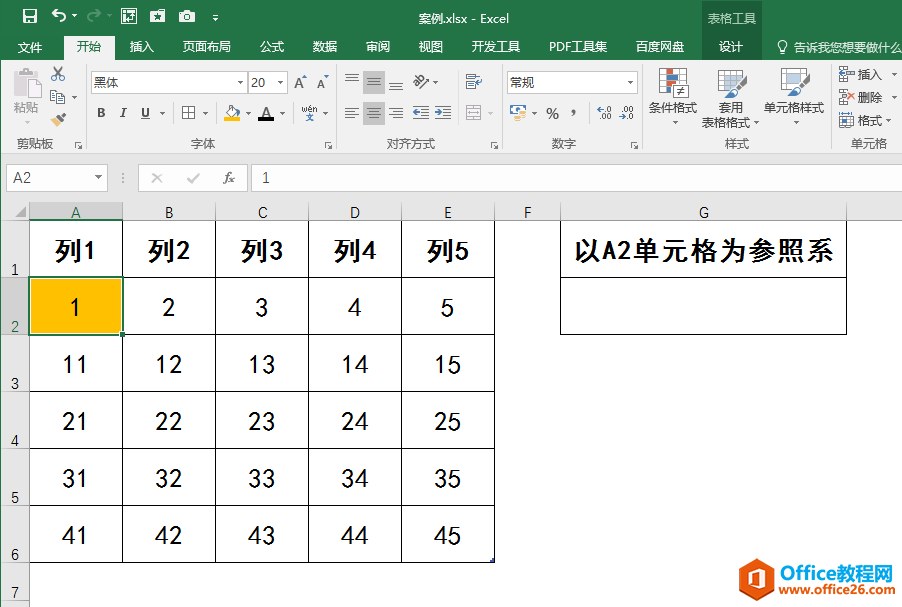Increase the cell indent
The height and width of the screenshot is (607, 902).
(442, 113)
